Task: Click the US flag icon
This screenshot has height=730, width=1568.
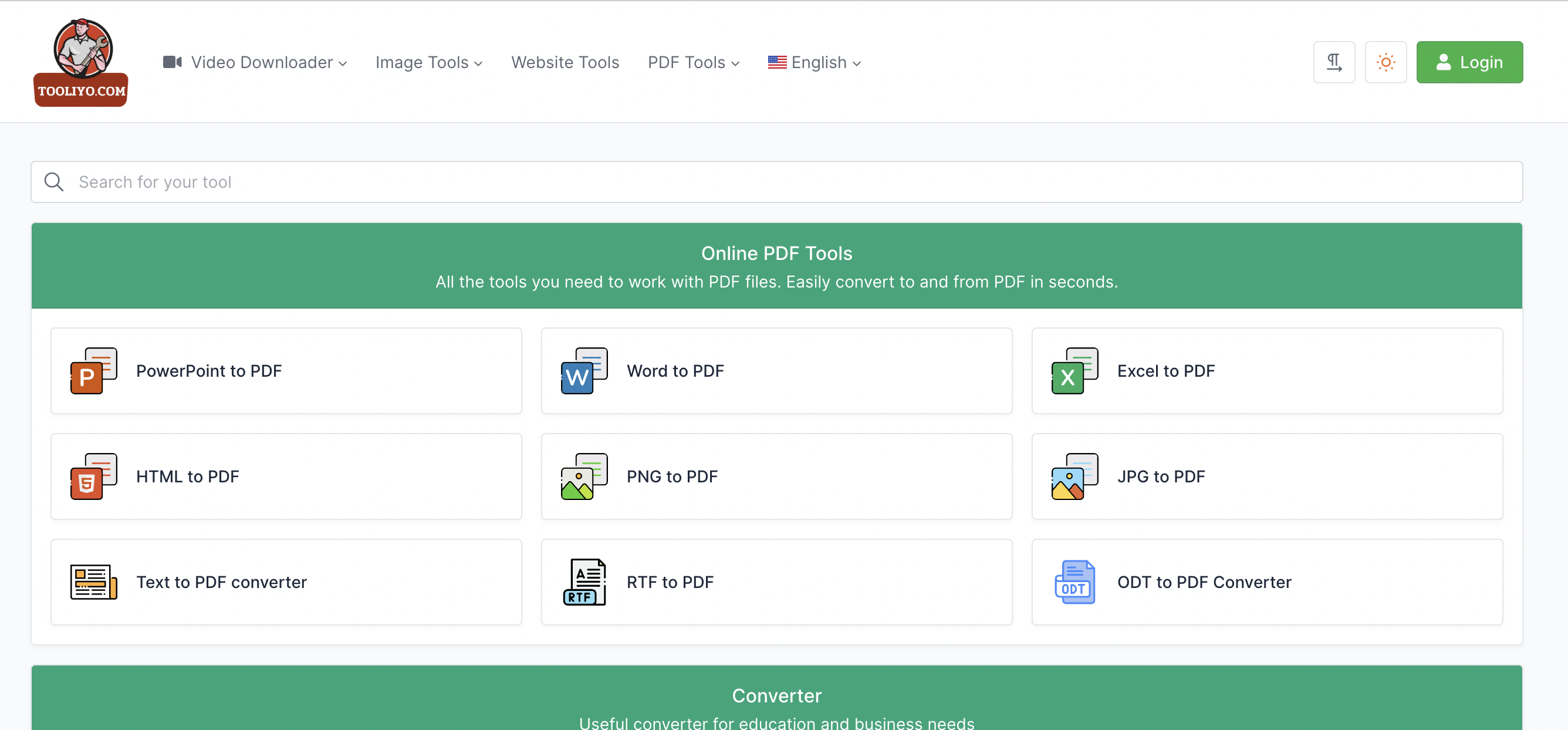Action: [777, 62]
